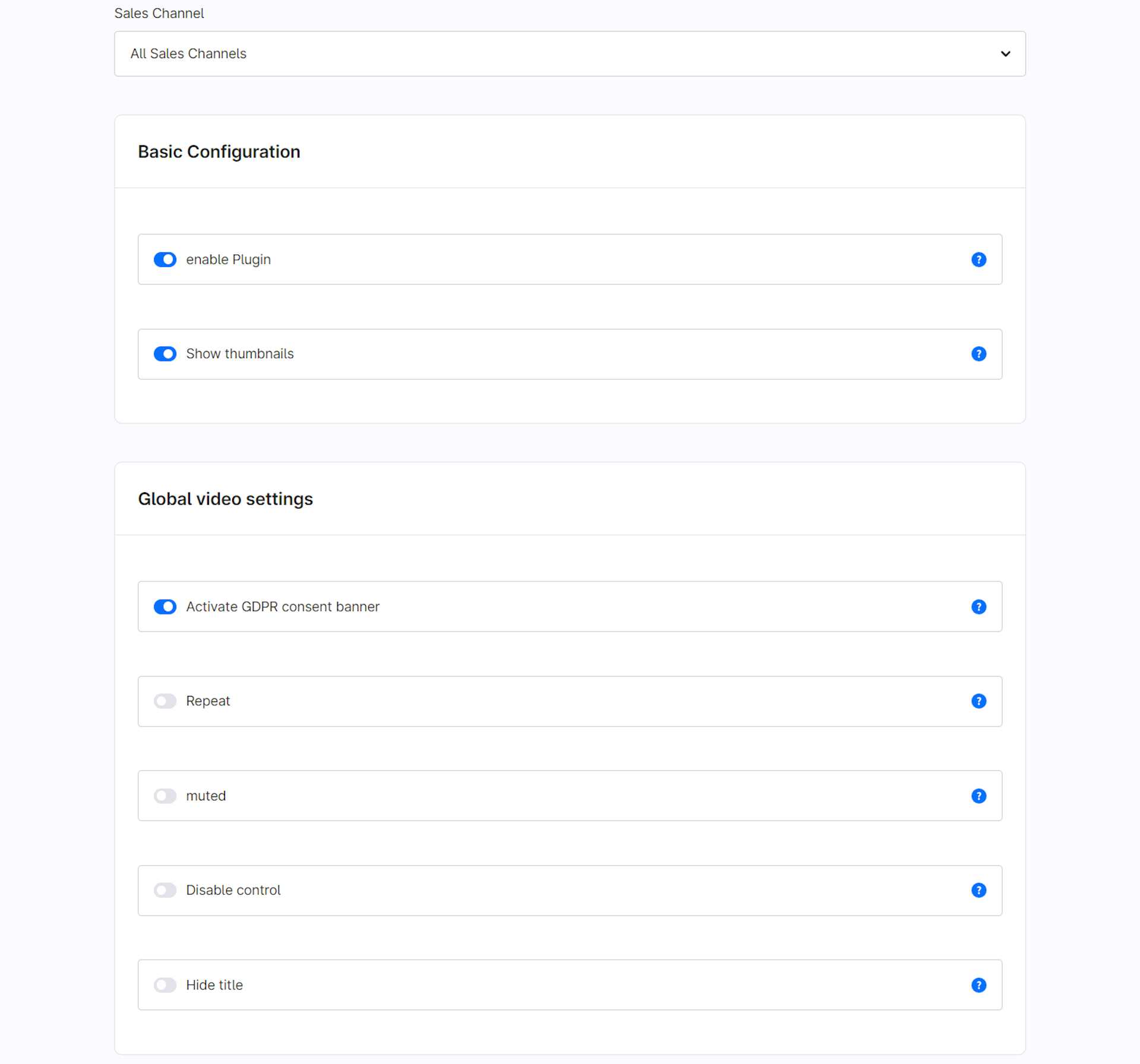
Task: Open help for Disable control setting
Action: pos(978,890)
